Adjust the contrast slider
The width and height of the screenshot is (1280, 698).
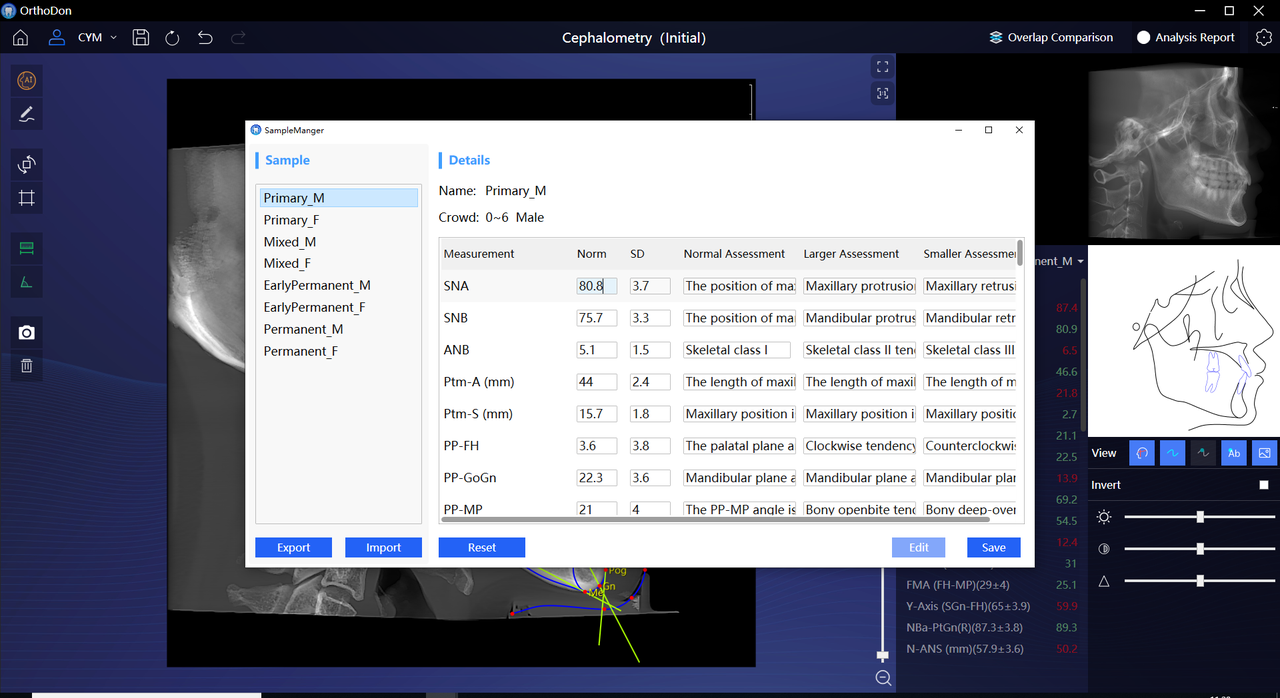[1200, 549]
